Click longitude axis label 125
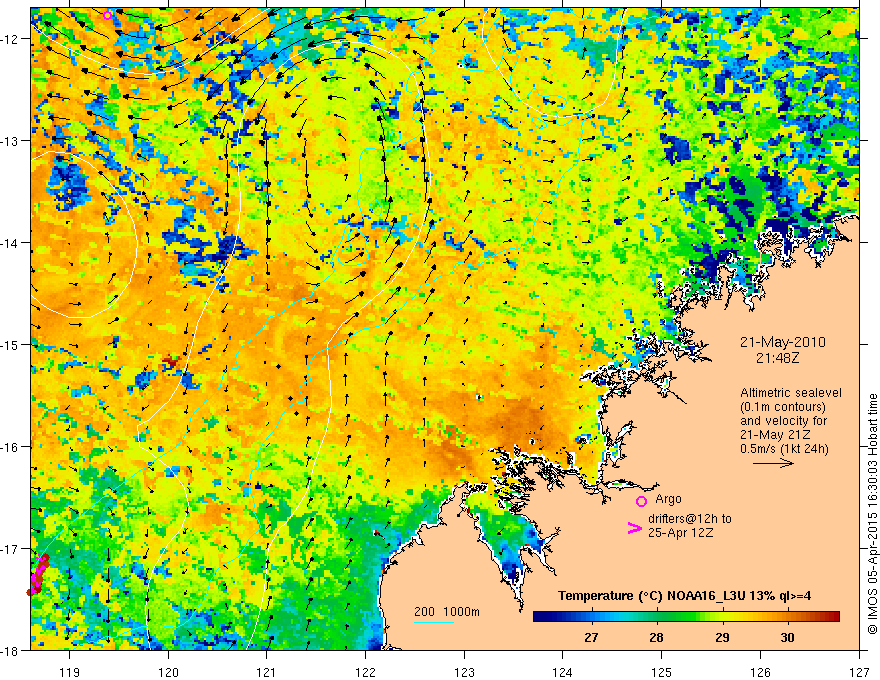Screen dimensions: 880x680 [662, 672]
